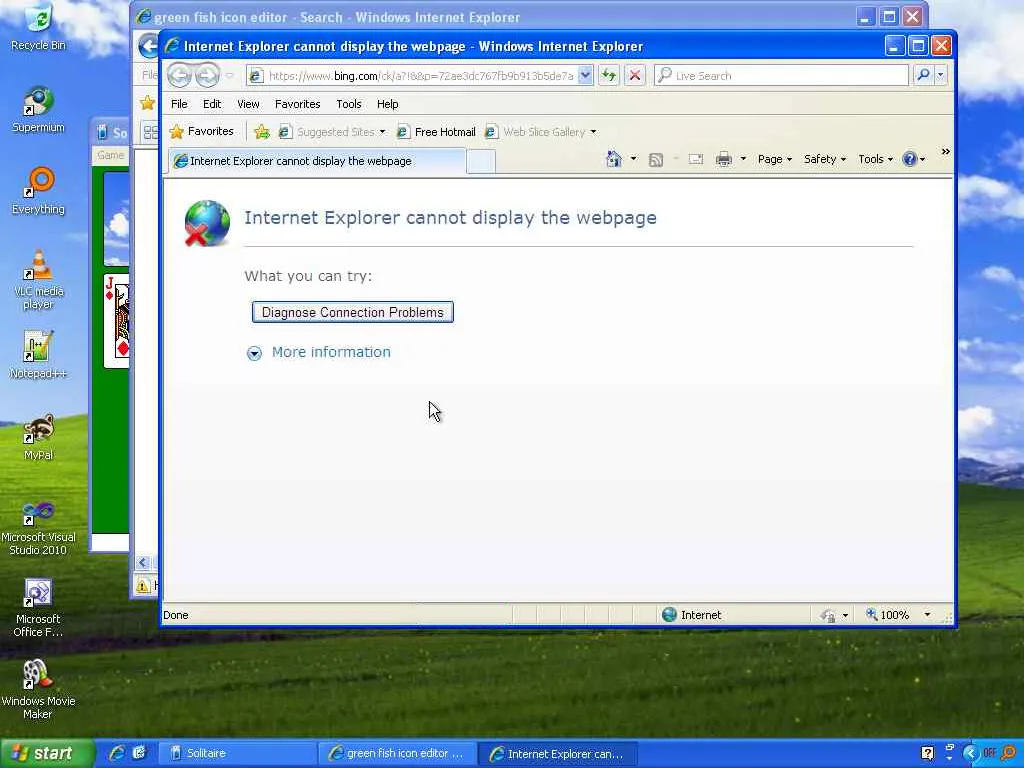This screenshot has height=768, width=1024.
Task: Show desktop from Quick Launch icon
Action: pyautogui.click(x=139, y=753)
